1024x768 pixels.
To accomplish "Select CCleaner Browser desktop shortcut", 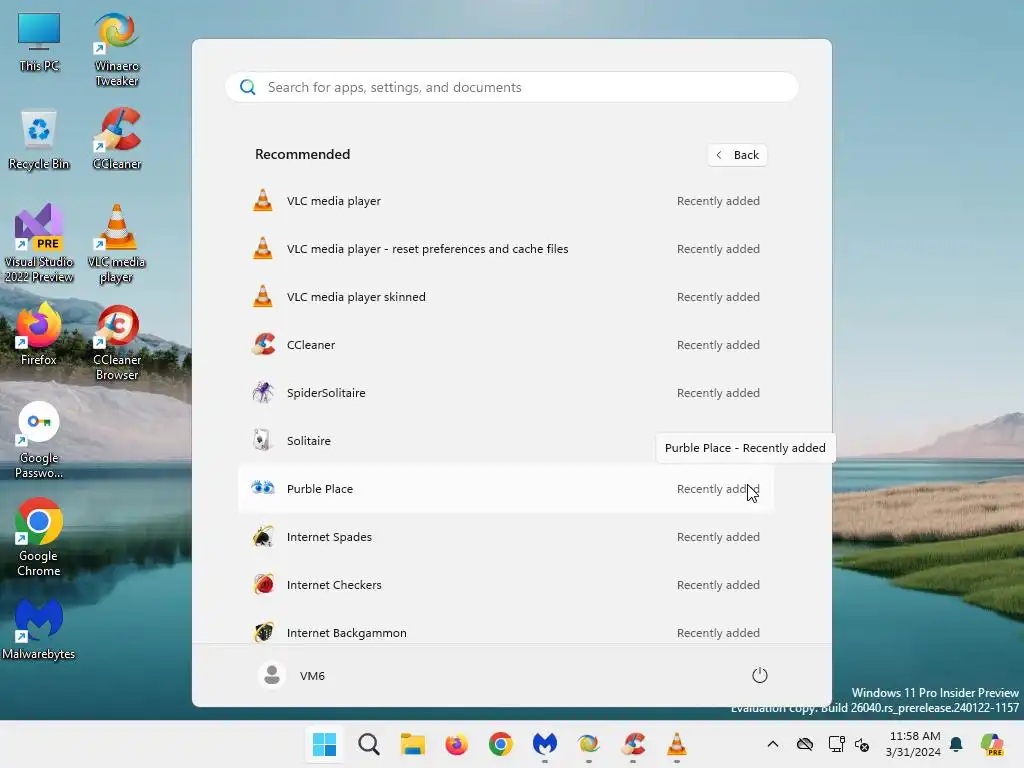I will (x=117, y=343).
